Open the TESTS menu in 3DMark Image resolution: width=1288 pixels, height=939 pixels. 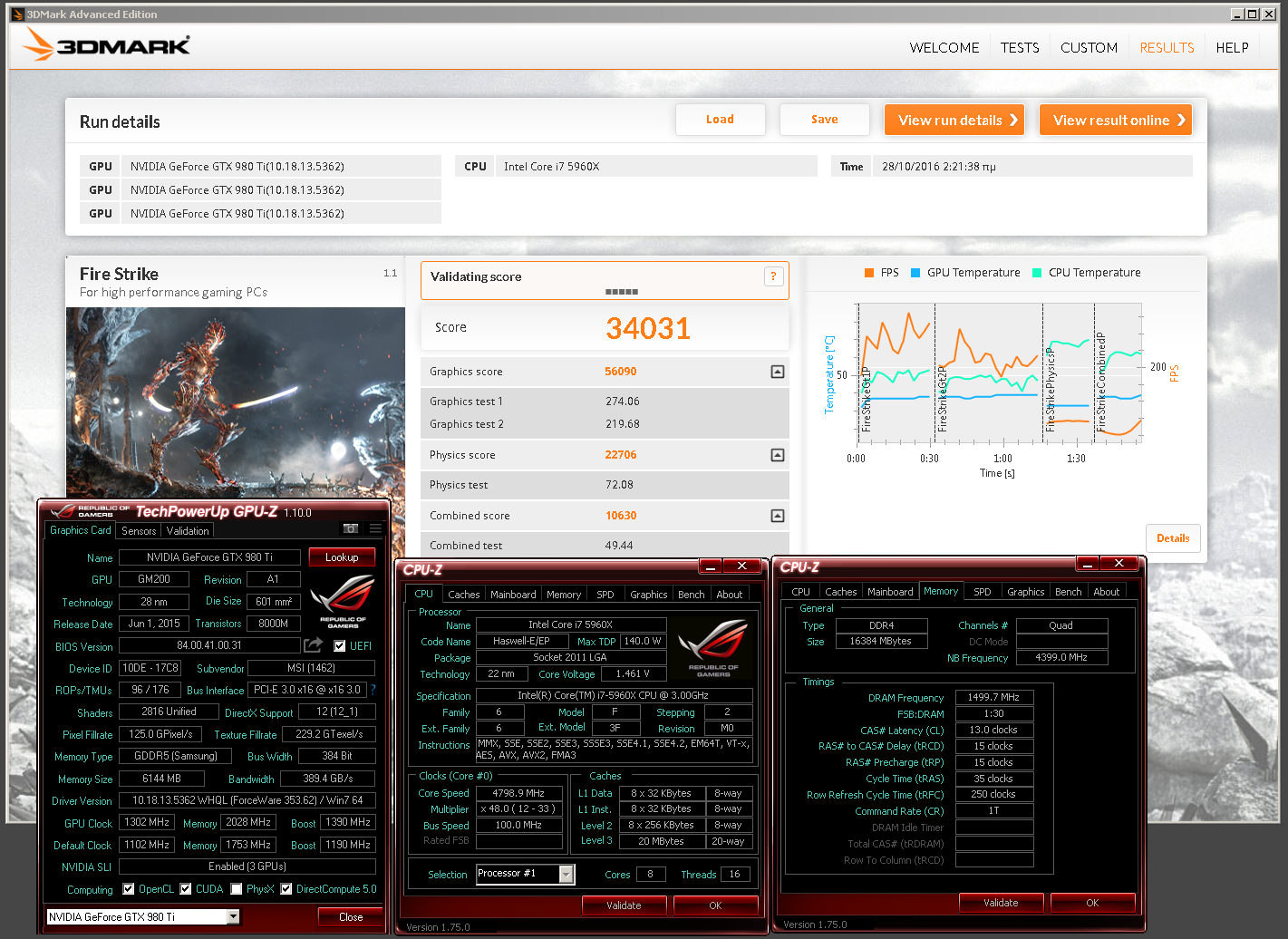point(1020,48)
